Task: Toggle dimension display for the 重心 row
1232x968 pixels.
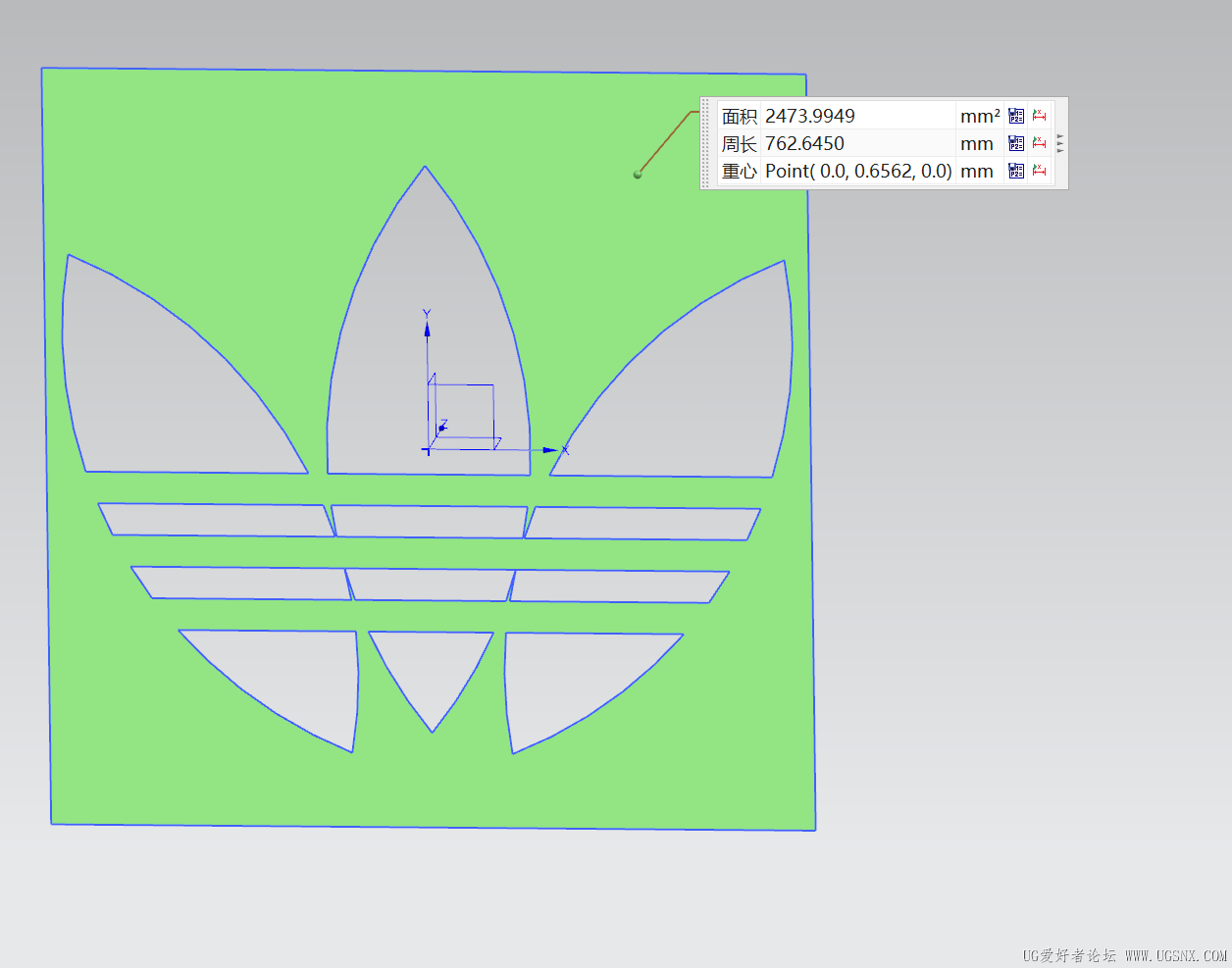Action: tap(1039, 170)
